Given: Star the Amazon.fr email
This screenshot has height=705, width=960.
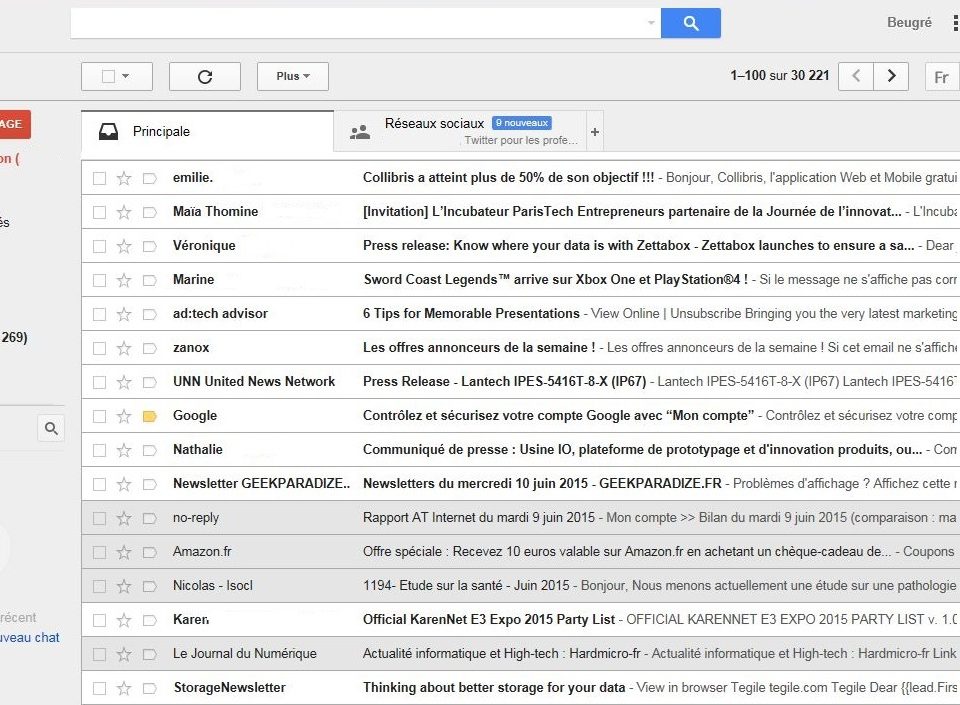Looking at the screenshot, I should [x=124, y=552].
